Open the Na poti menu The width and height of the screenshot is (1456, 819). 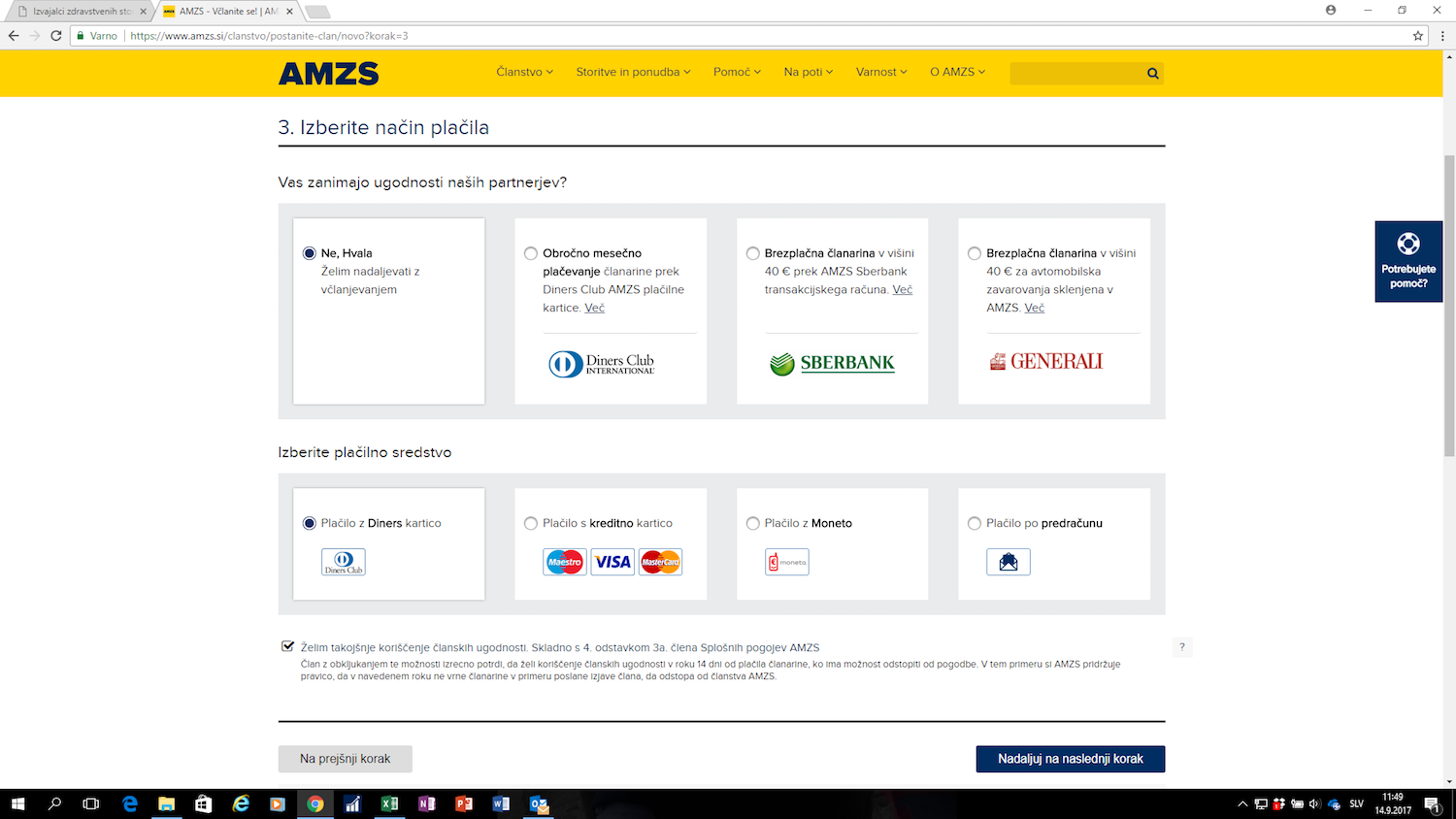coord(808,72)
